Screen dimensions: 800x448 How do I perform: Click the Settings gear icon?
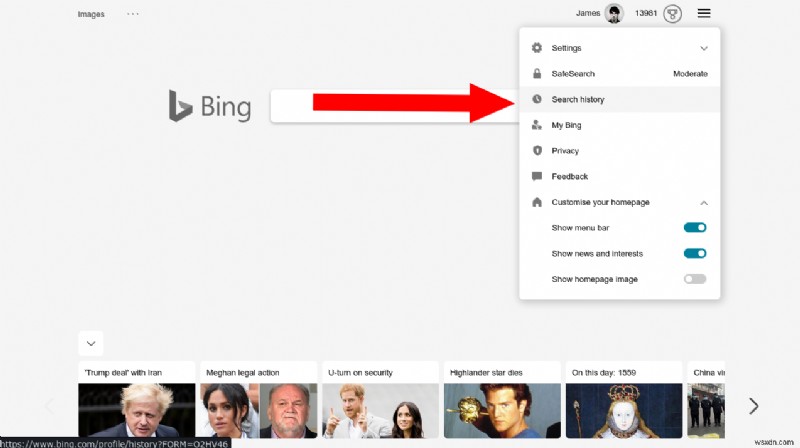click(537, 47)
